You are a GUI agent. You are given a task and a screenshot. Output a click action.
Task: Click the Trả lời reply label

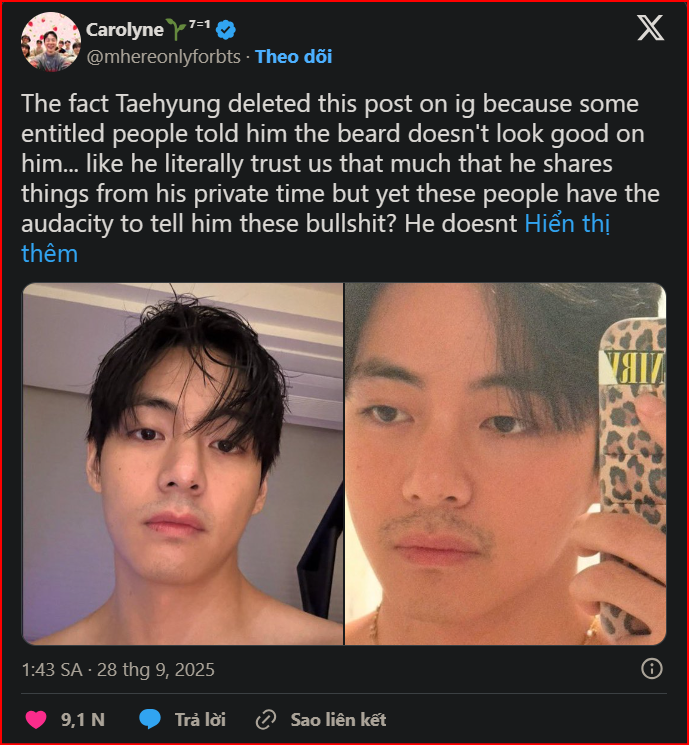(200, 720)
